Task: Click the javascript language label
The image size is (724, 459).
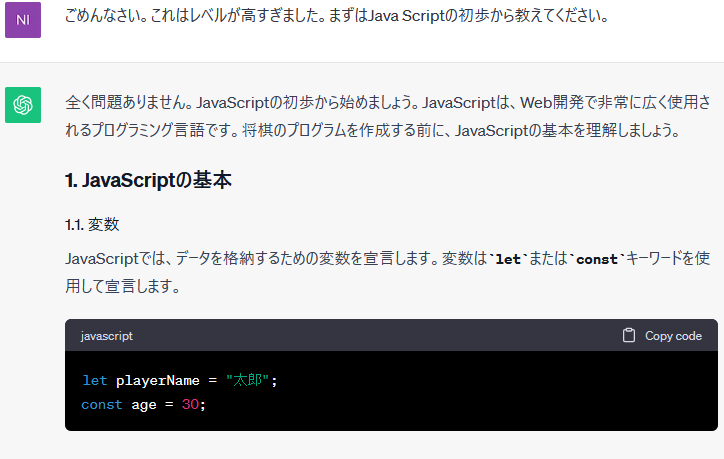Action: 107,336
